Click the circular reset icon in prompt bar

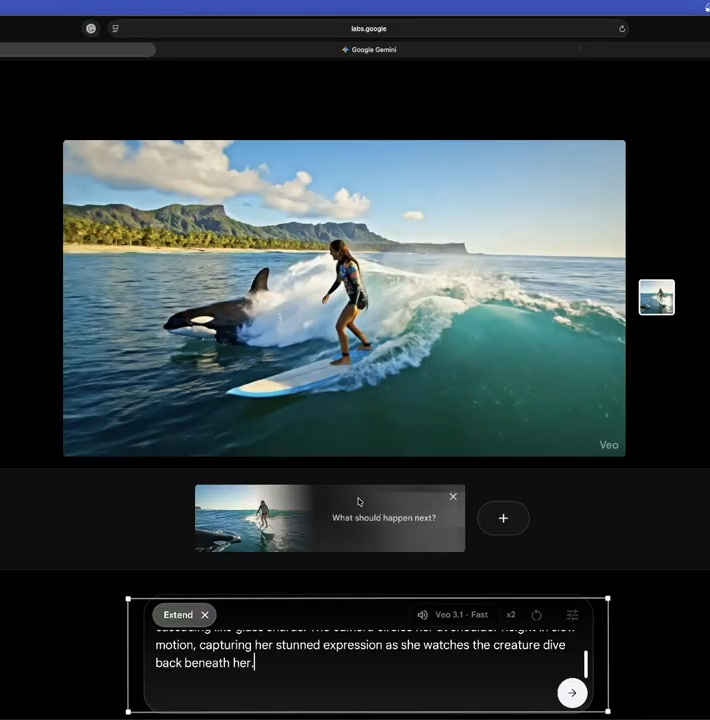[x=537, y=615]
